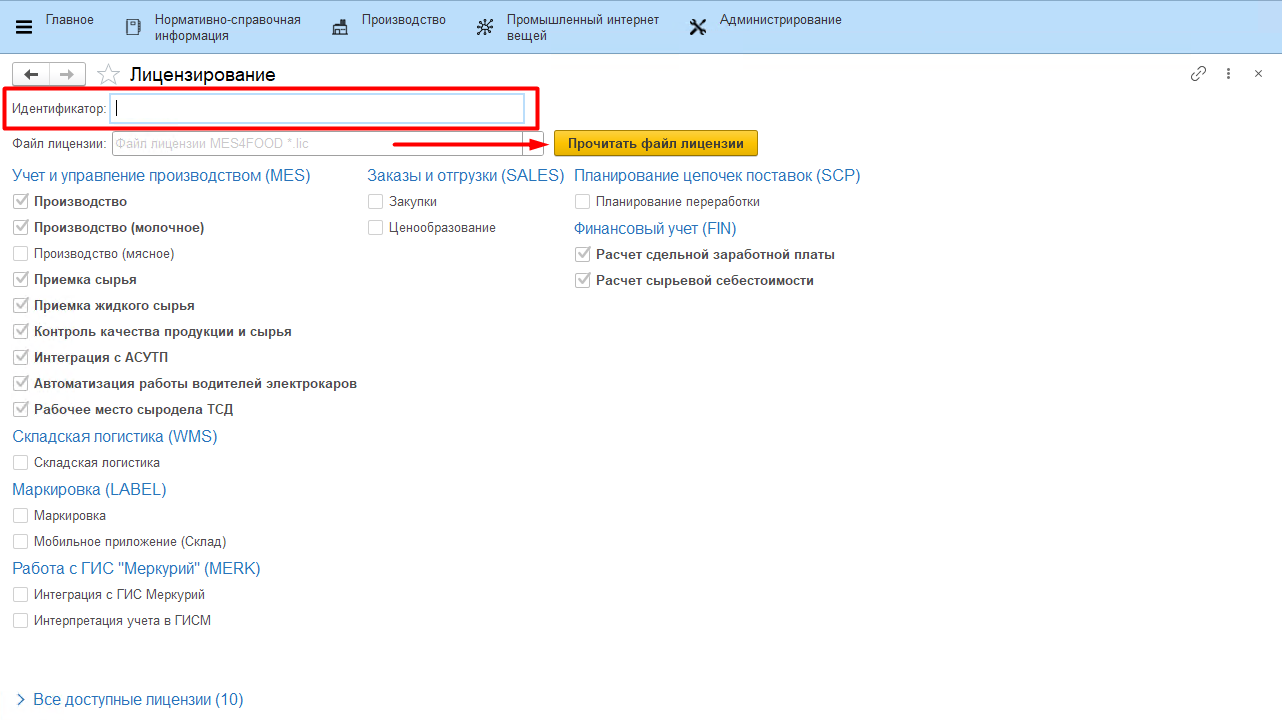Viewport: 1282px width, 720px height.
Task: Click the Производство factory icon
Action: coord(341,27)
